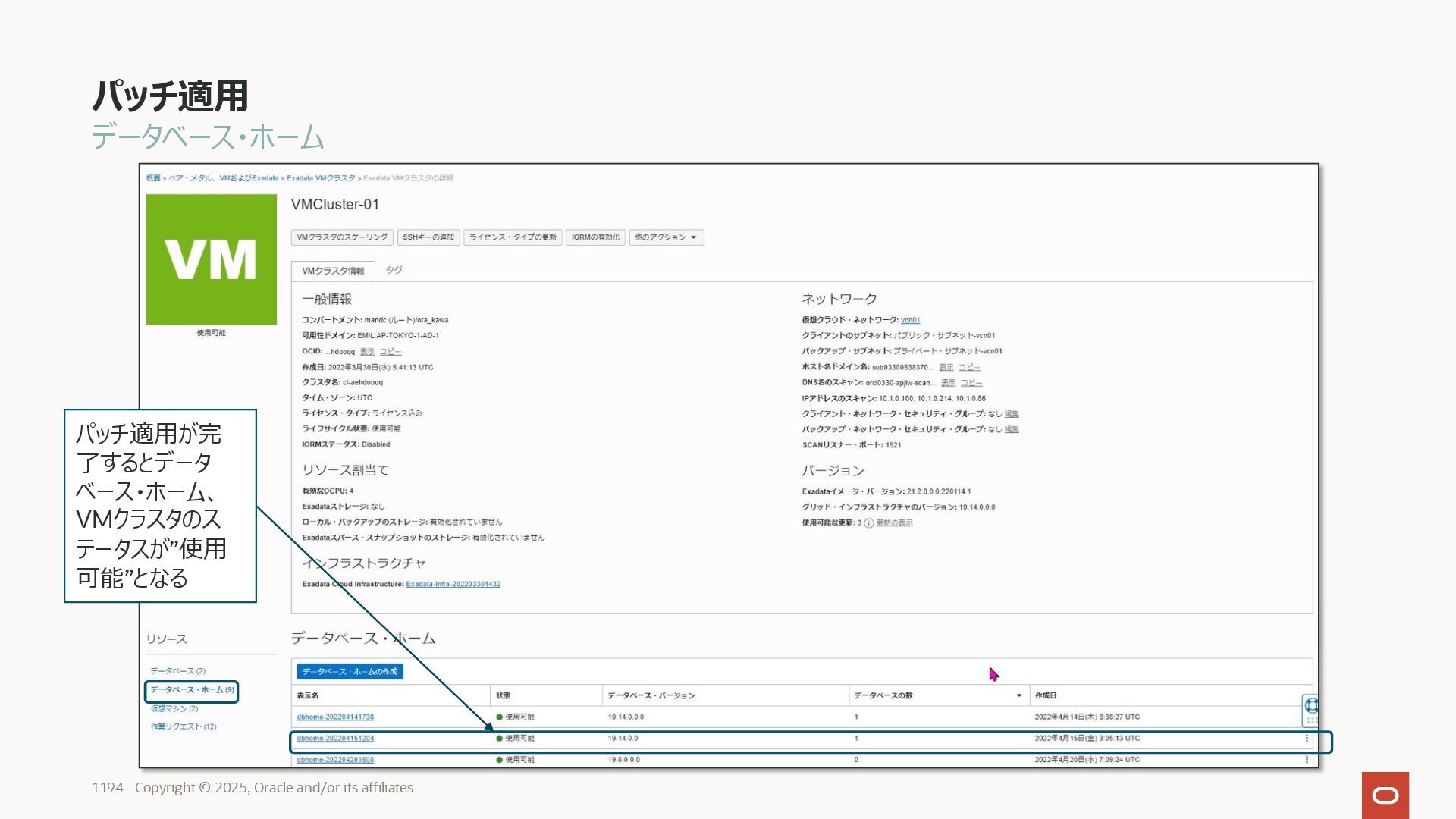
Task: Click IORMの有効化 button
Action: tap(595, 237)
